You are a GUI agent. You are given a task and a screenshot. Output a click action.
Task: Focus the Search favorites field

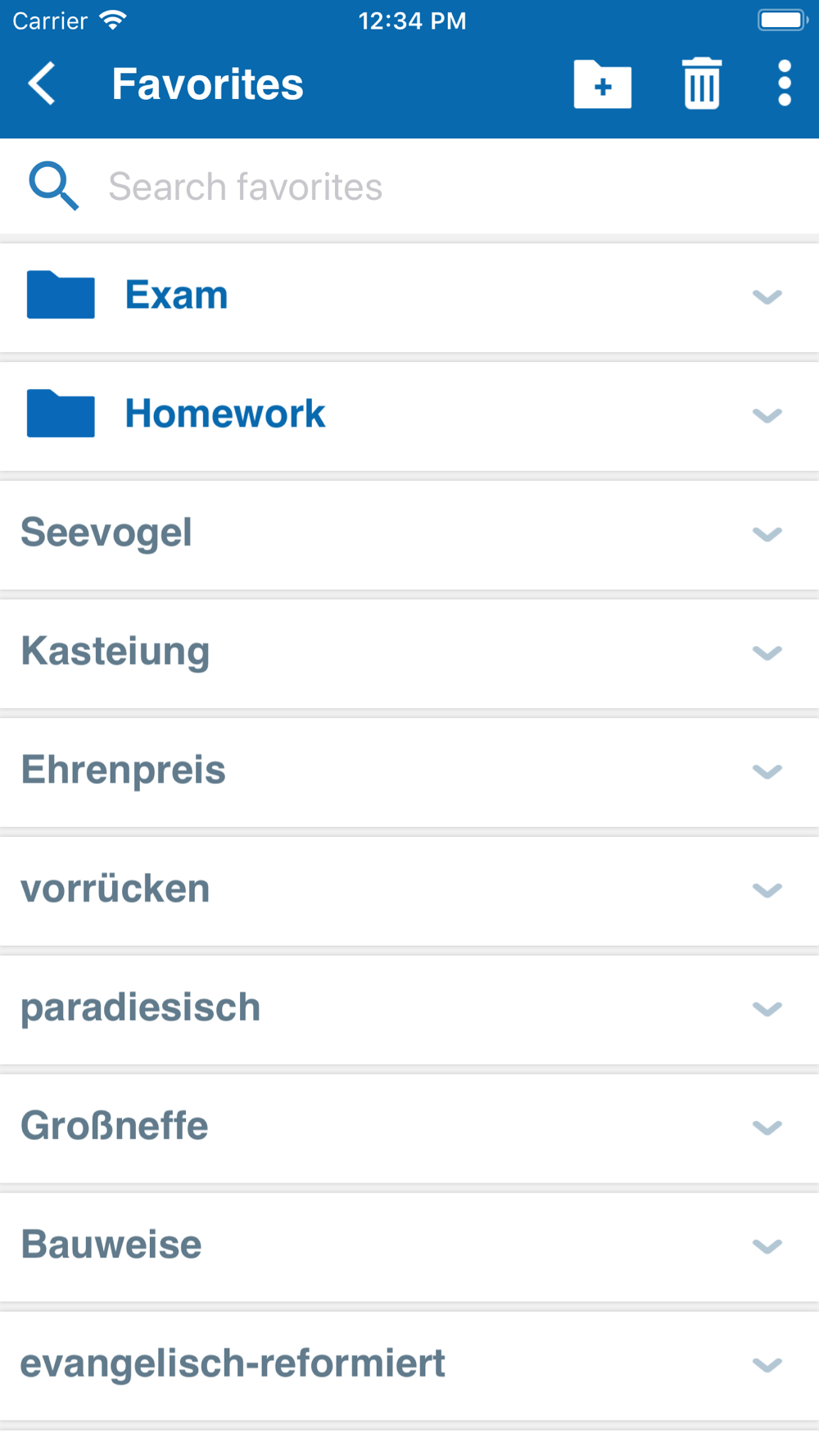[409, 187]
